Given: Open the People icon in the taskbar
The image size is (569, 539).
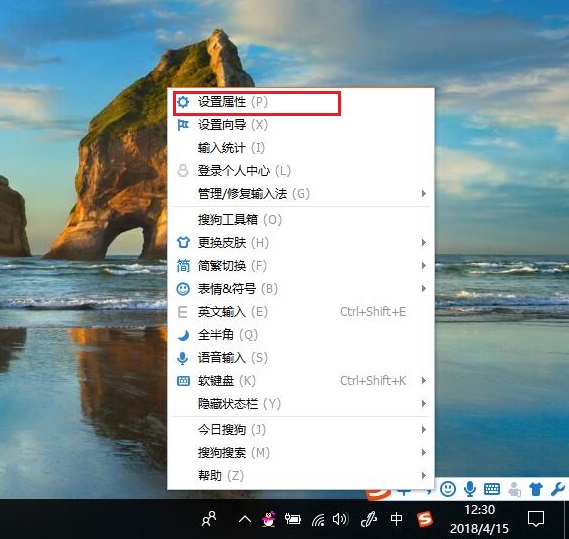Looking at the screenshot, I should click(209, 519).
